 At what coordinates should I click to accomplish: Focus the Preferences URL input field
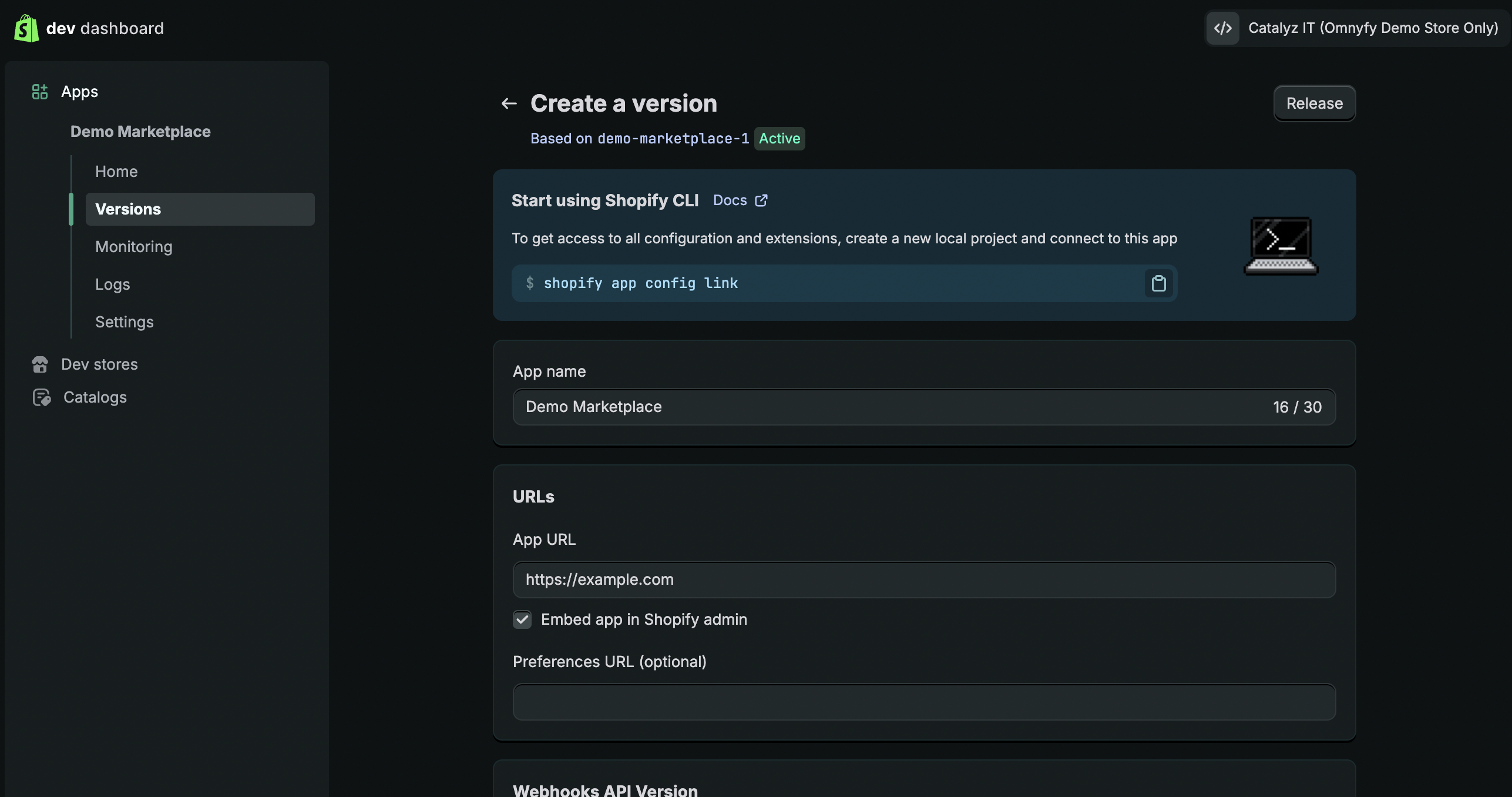(923, 702)
